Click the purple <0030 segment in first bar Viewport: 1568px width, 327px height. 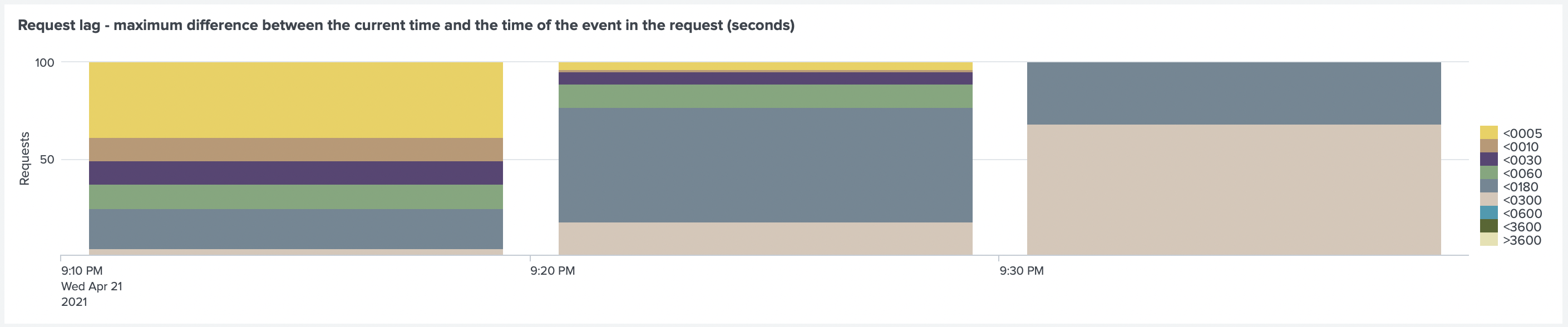(296, 173)
